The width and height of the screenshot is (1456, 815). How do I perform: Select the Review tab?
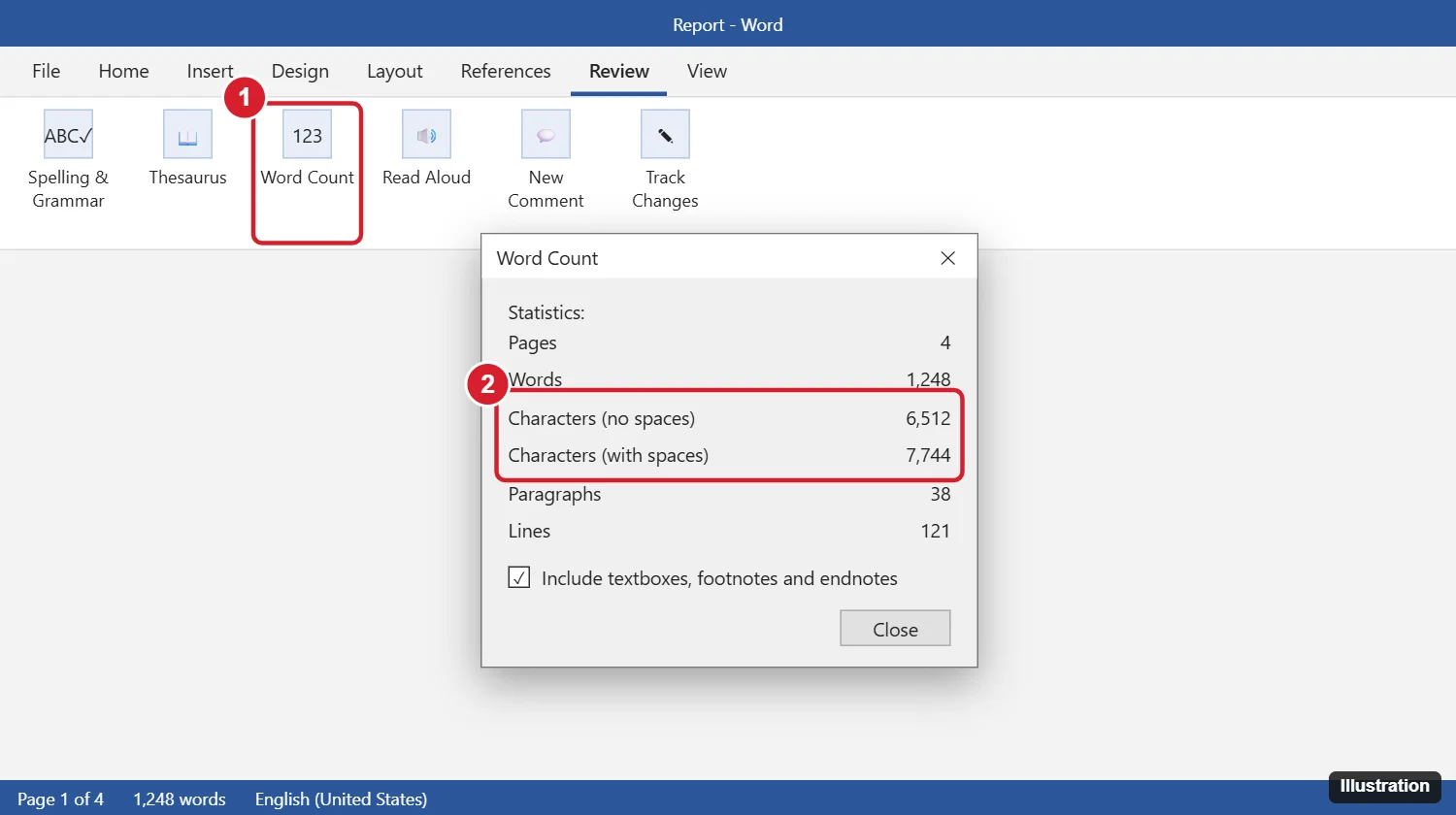point(619,71)
